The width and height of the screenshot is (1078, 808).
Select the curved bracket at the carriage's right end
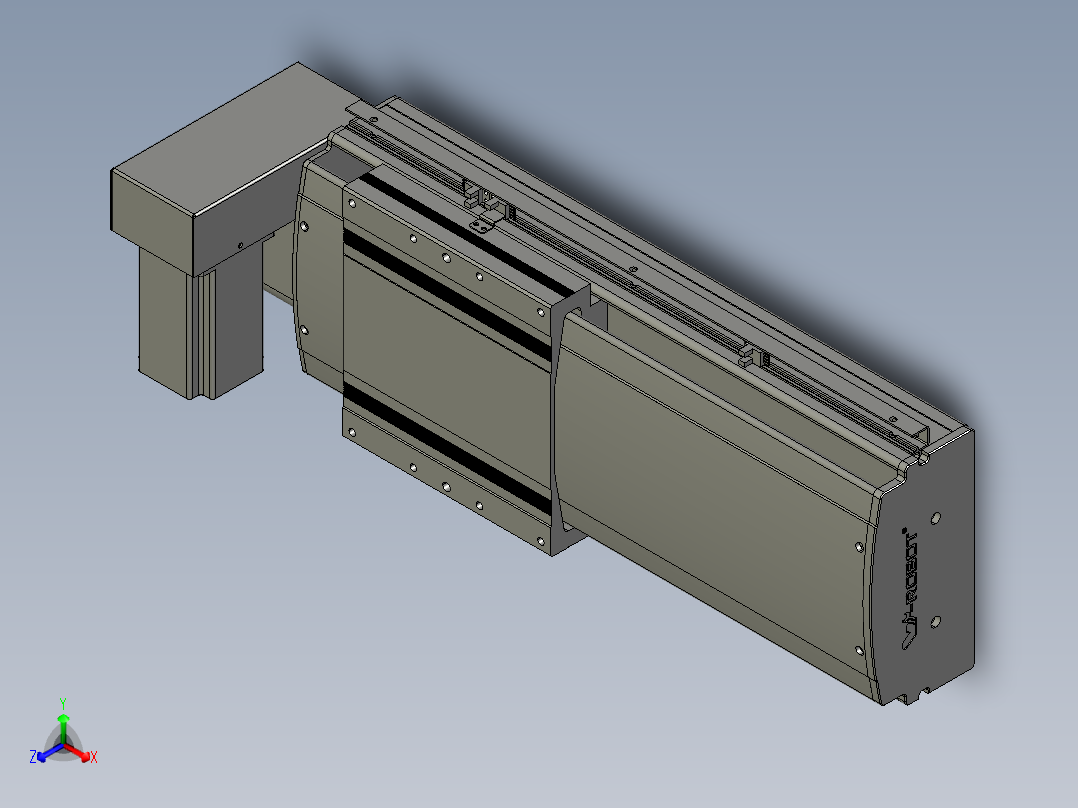coord(560,420)
